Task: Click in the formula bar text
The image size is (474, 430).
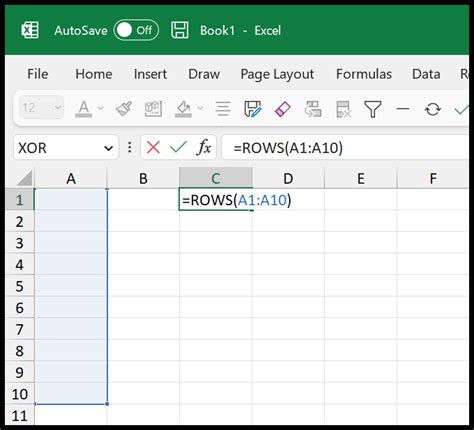Action: [x=288, y=148]
